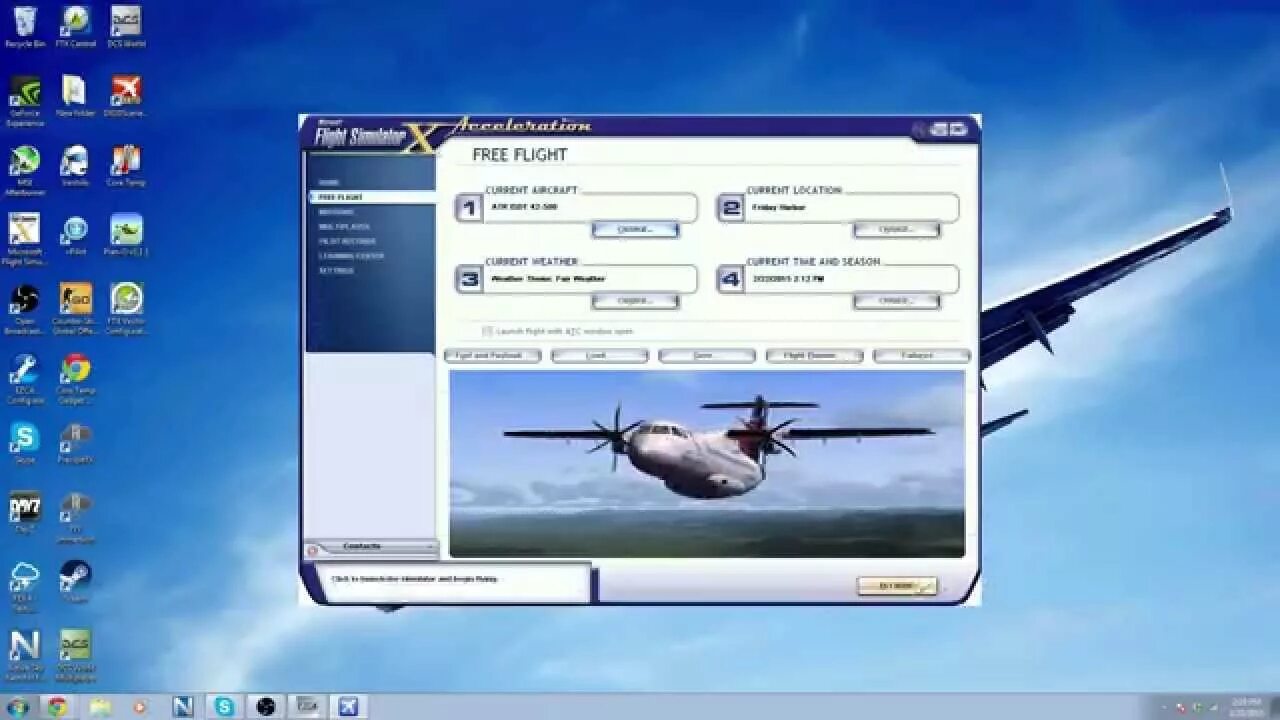Change the current location
Image resolution: width=1280 pixels, height=720 pixels.
pyautogui.click(x=896, y=229)
